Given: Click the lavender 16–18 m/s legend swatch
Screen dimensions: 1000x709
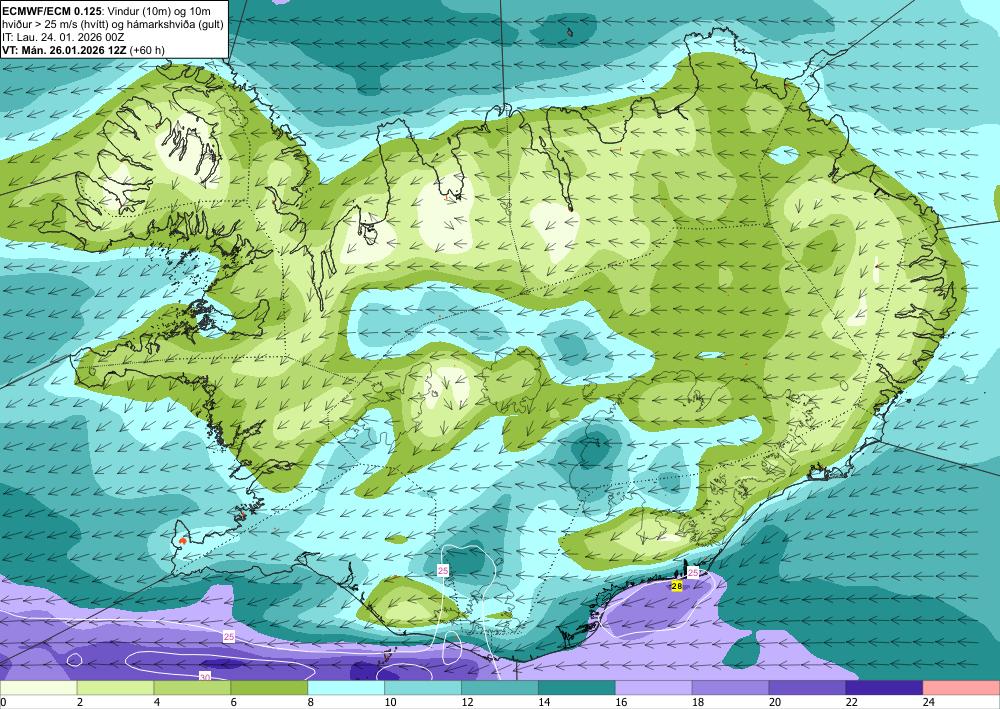Looking at the screenshot, I should click(654, 688).
